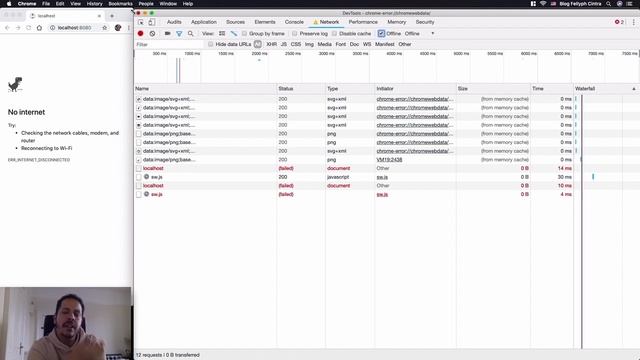The width and height of the screenshot is (640, 360).
Task: Activate the inspect element picker
Action: click(141, 22)
